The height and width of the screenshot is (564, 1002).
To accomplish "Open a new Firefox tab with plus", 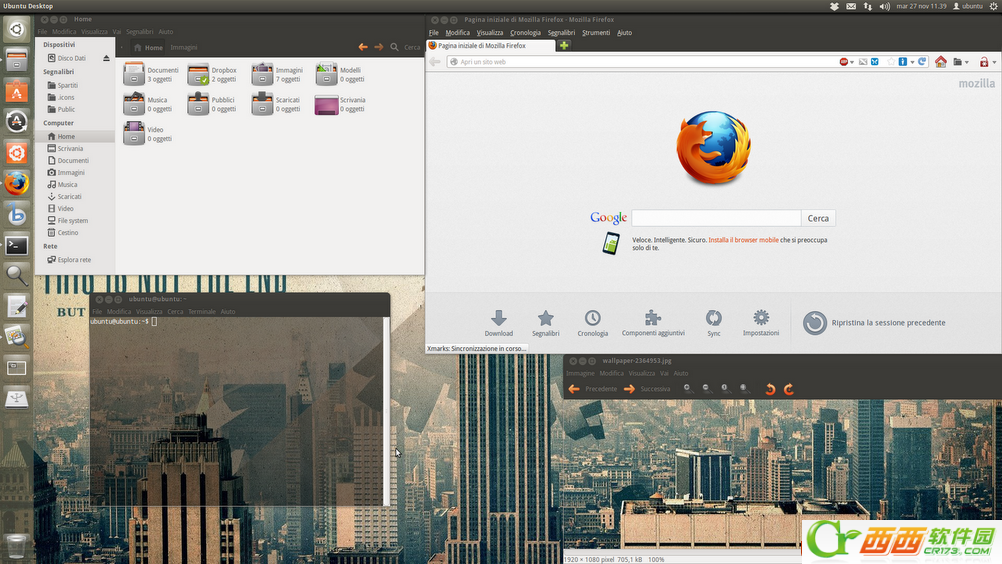I will click(564, 45).
